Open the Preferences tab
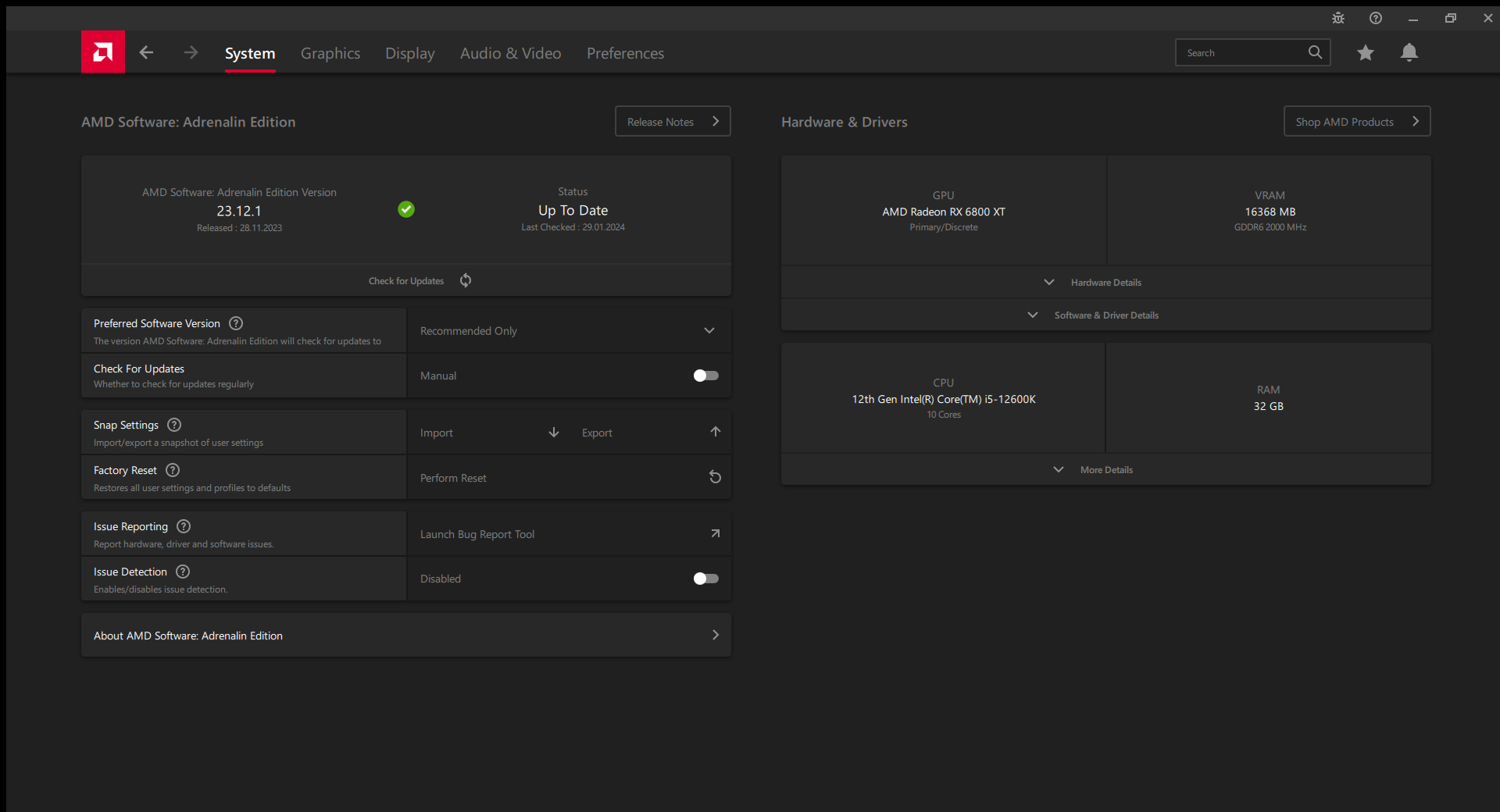1500x812 pixels. coord(625,53)
